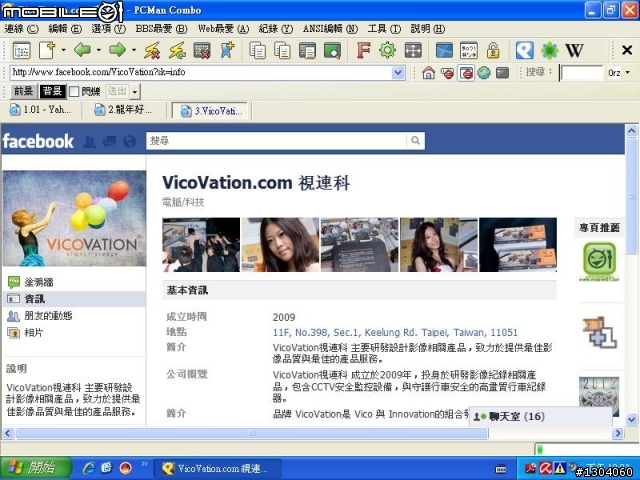Expand the address bar URL dropdown
This screenshot has width=640, height=480.
398,73
